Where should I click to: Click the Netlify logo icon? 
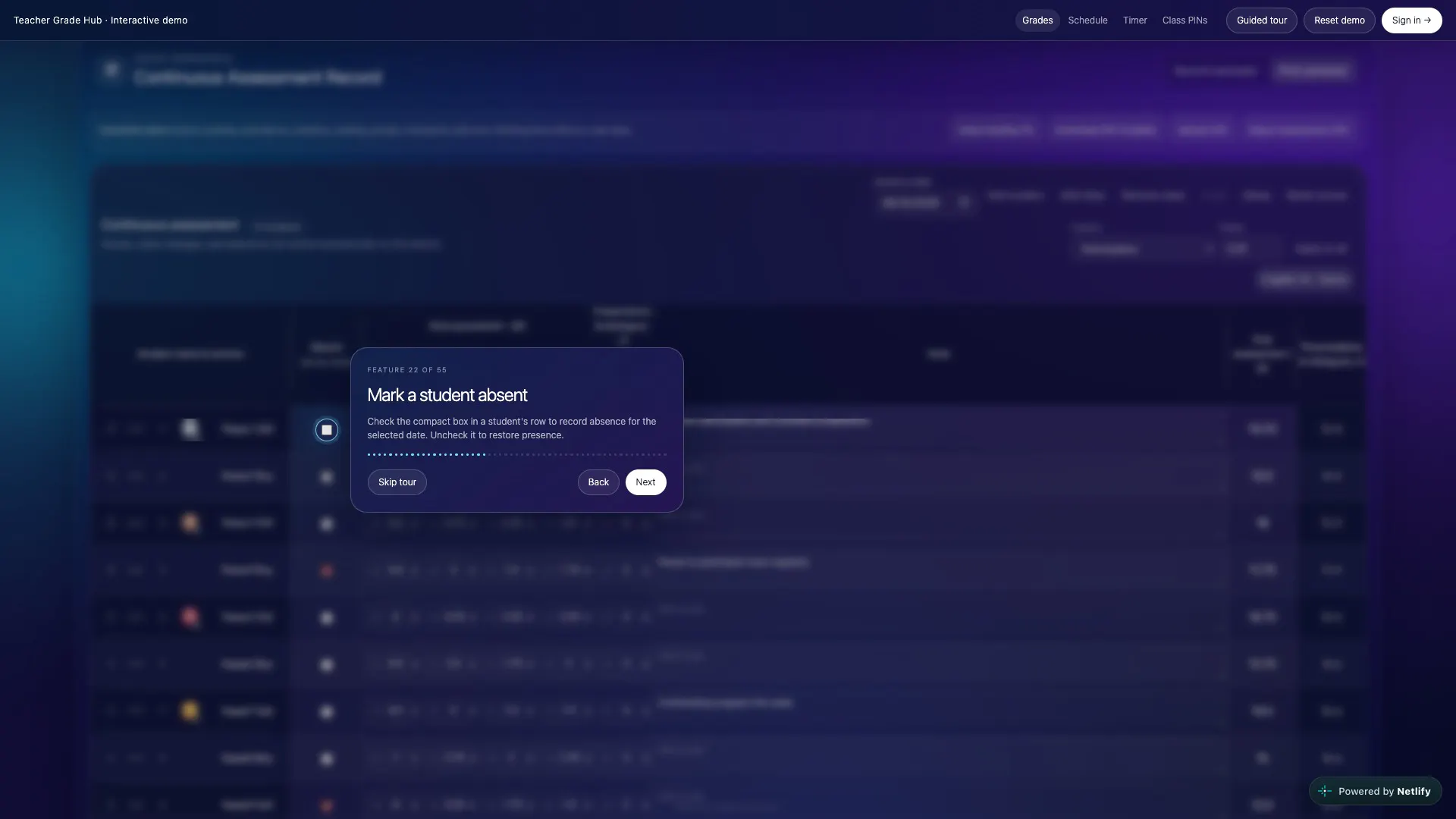coord(1325,791)
